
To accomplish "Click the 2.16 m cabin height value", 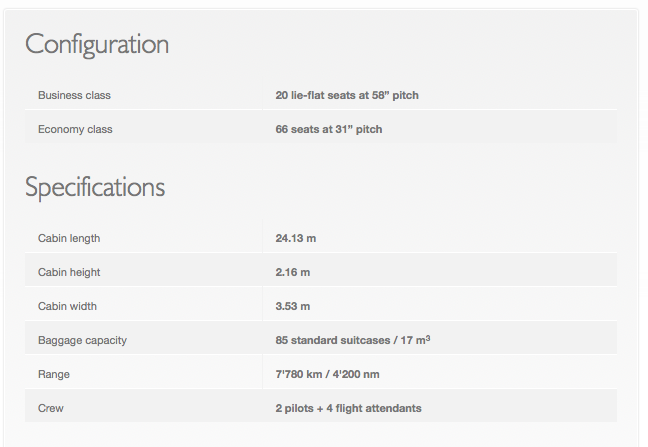I will pos(293,272).
